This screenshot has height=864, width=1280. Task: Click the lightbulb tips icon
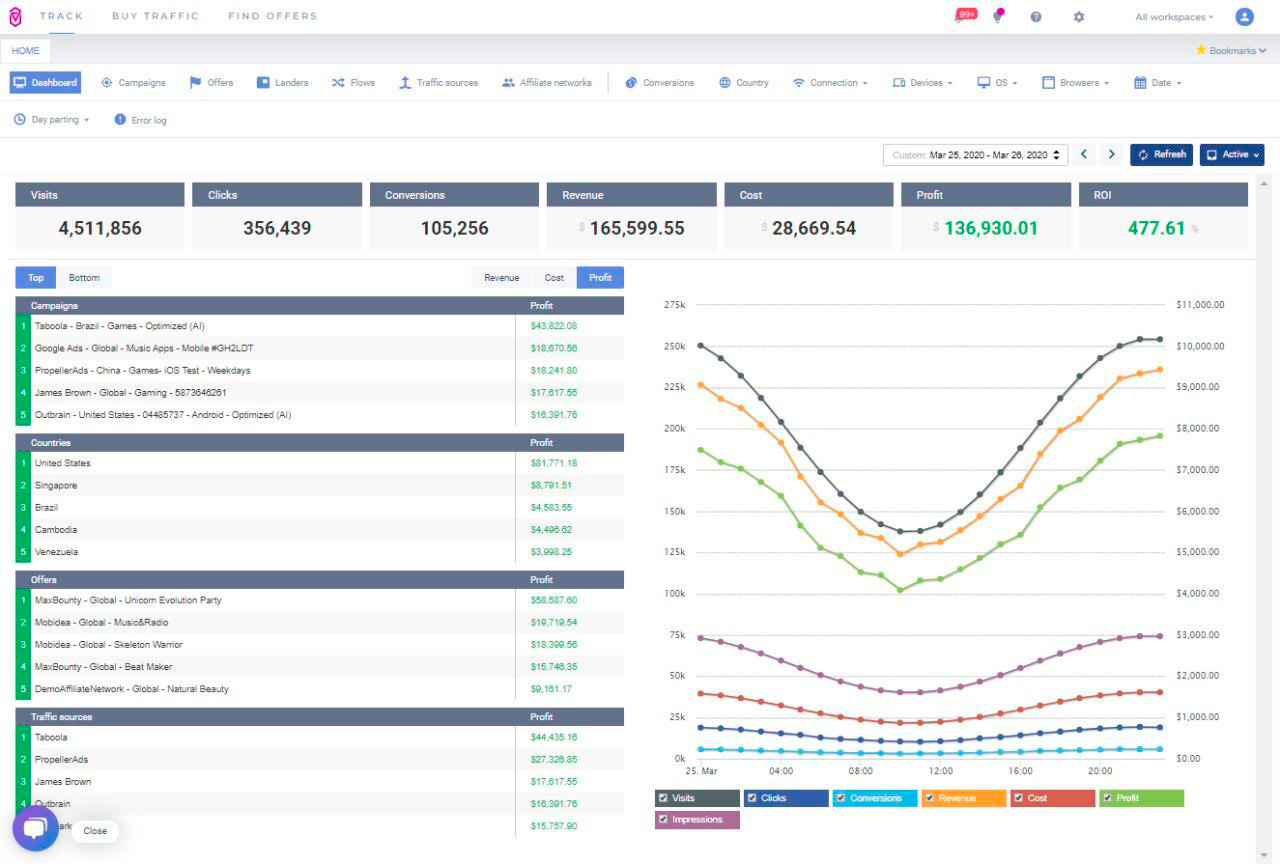coord(997,17)
